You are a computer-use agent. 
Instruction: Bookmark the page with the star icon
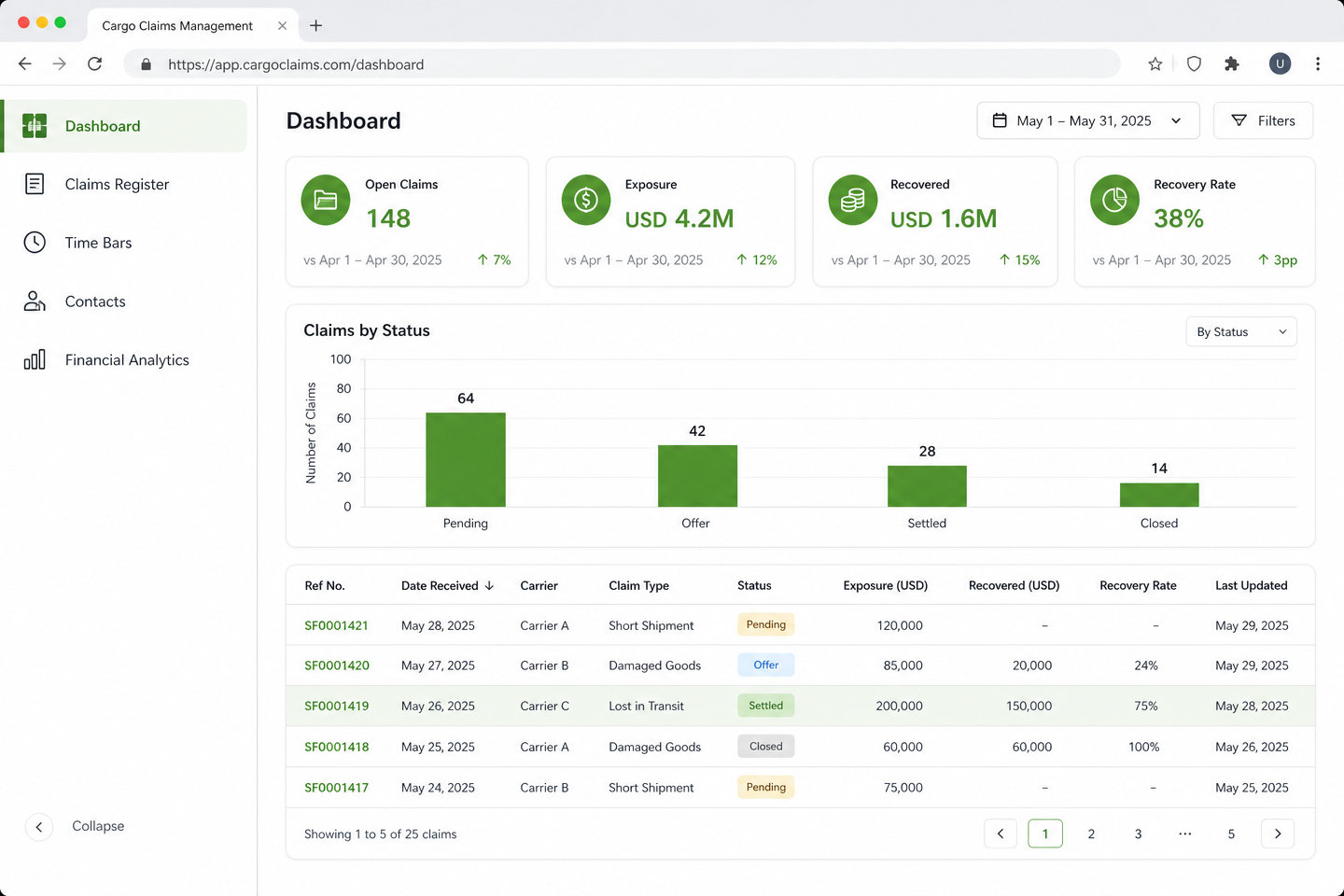pos(1155,64)
